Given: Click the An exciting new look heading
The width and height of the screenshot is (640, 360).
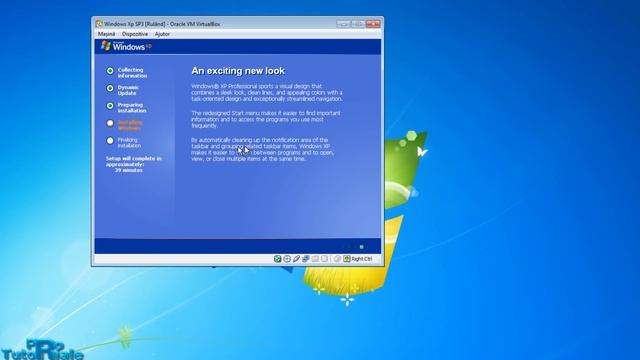Looking at the screenshot, I should point(238,71).
